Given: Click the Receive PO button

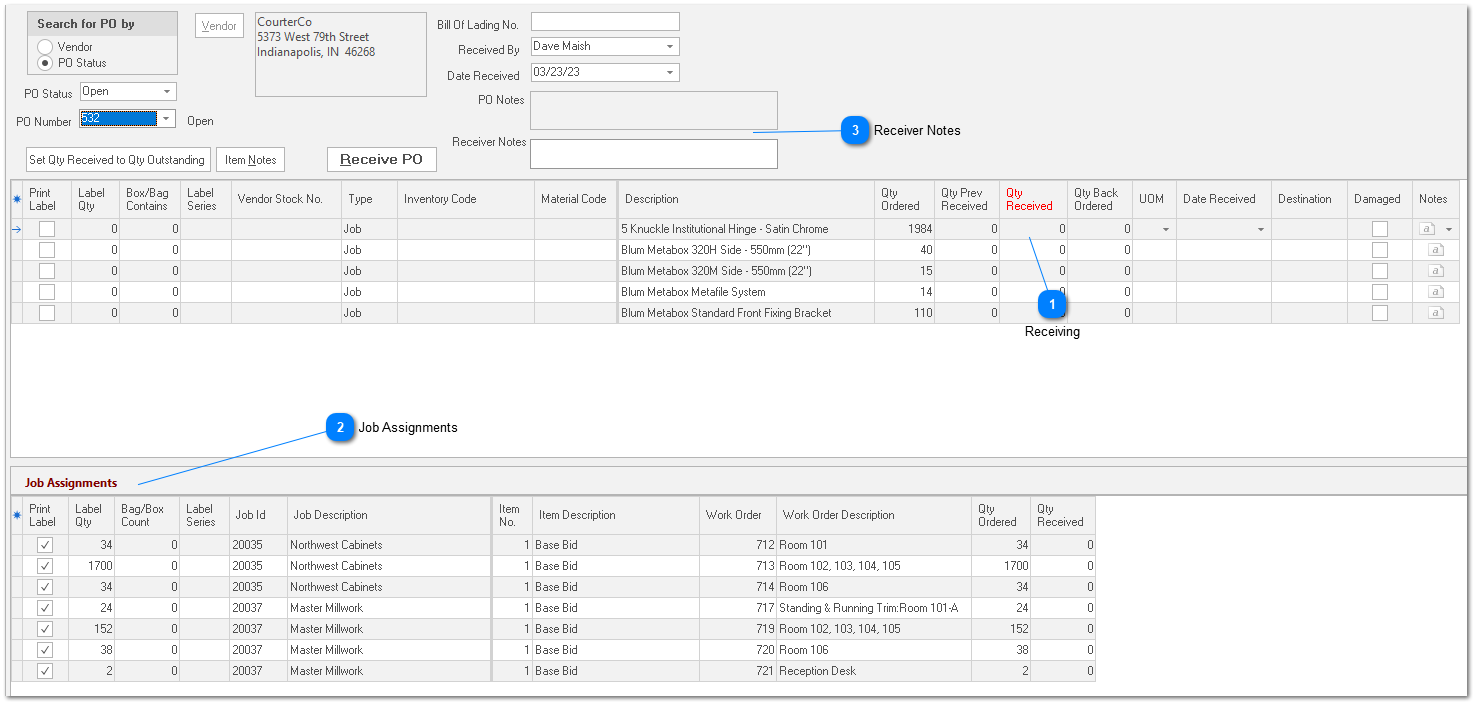Looking at the screenshot, I should pos(381,159).
